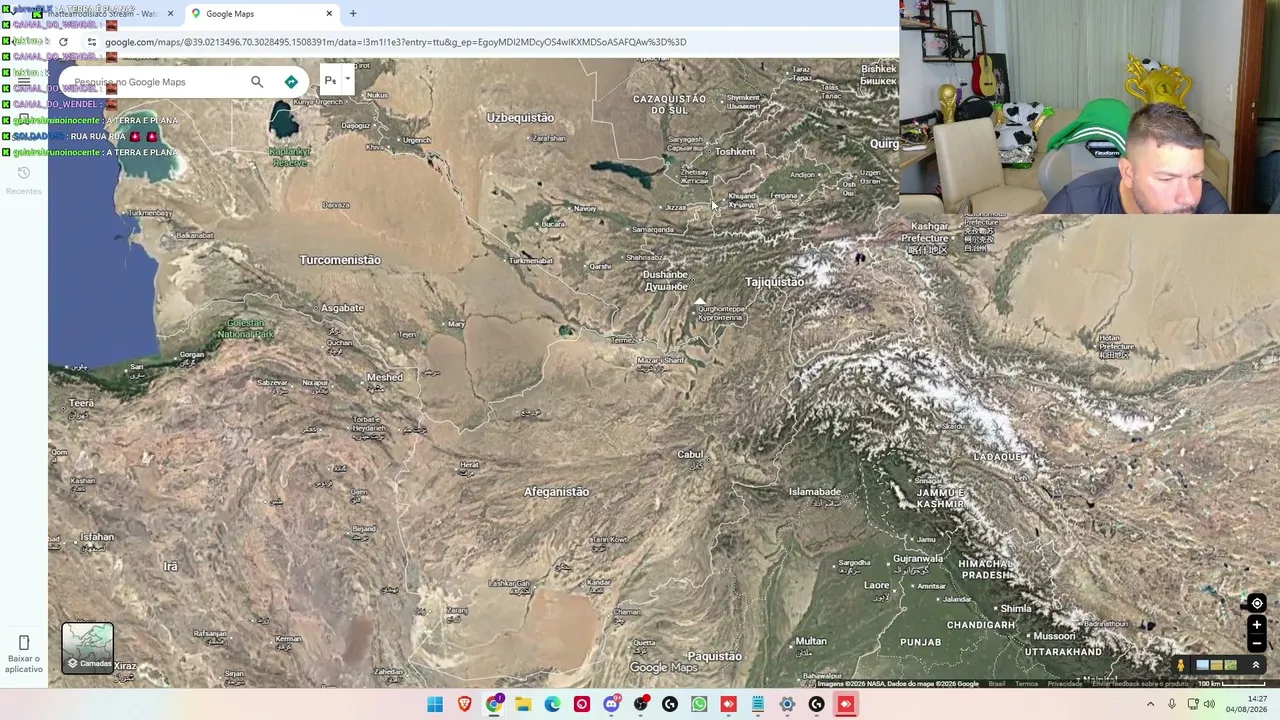Open the Camadas layers thumbnail
This screenshot has height=720, width=1280.
[88, 648]
